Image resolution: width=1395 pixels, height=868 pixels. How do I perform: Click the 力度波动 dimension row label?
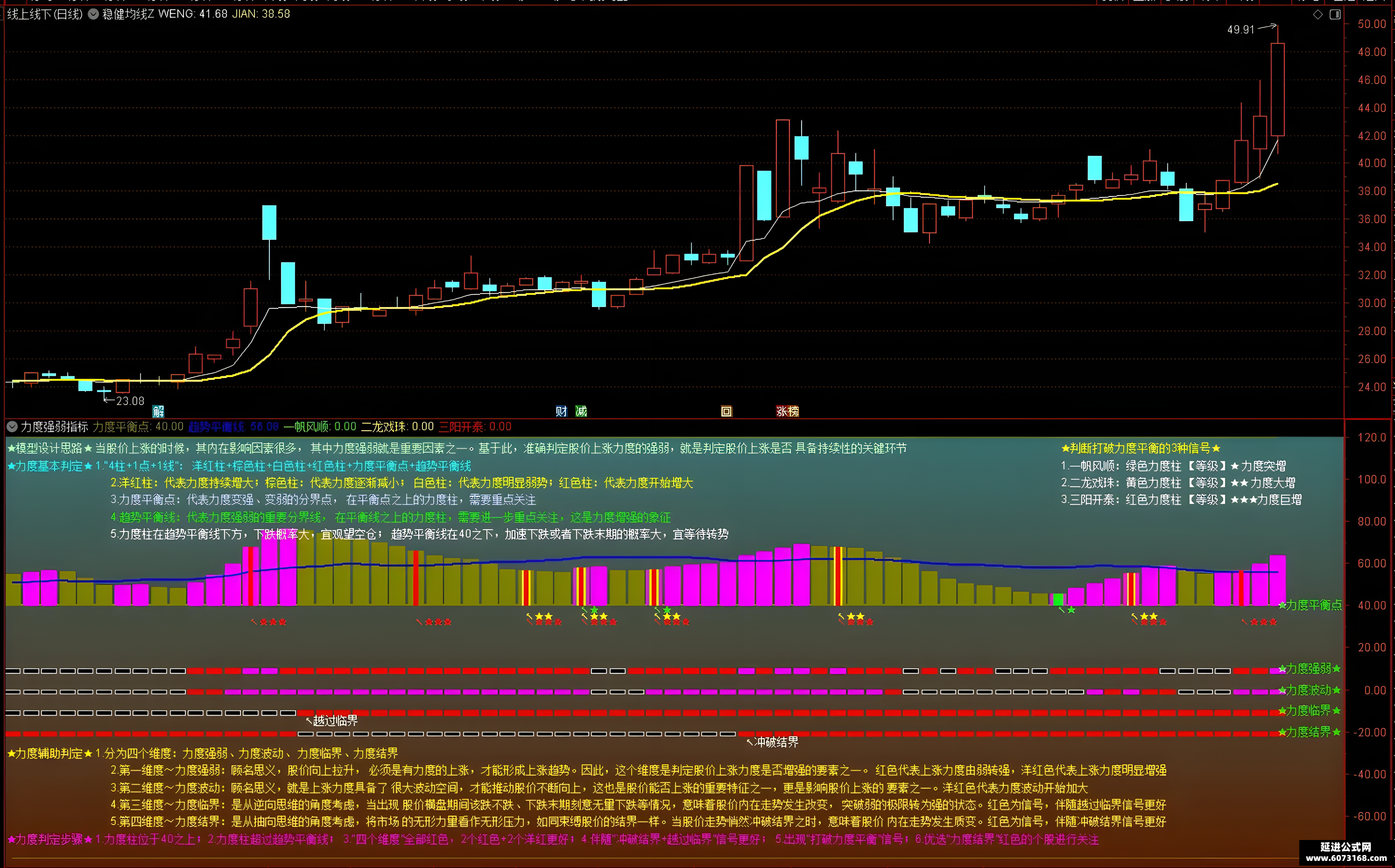(x=1310, y=689)
